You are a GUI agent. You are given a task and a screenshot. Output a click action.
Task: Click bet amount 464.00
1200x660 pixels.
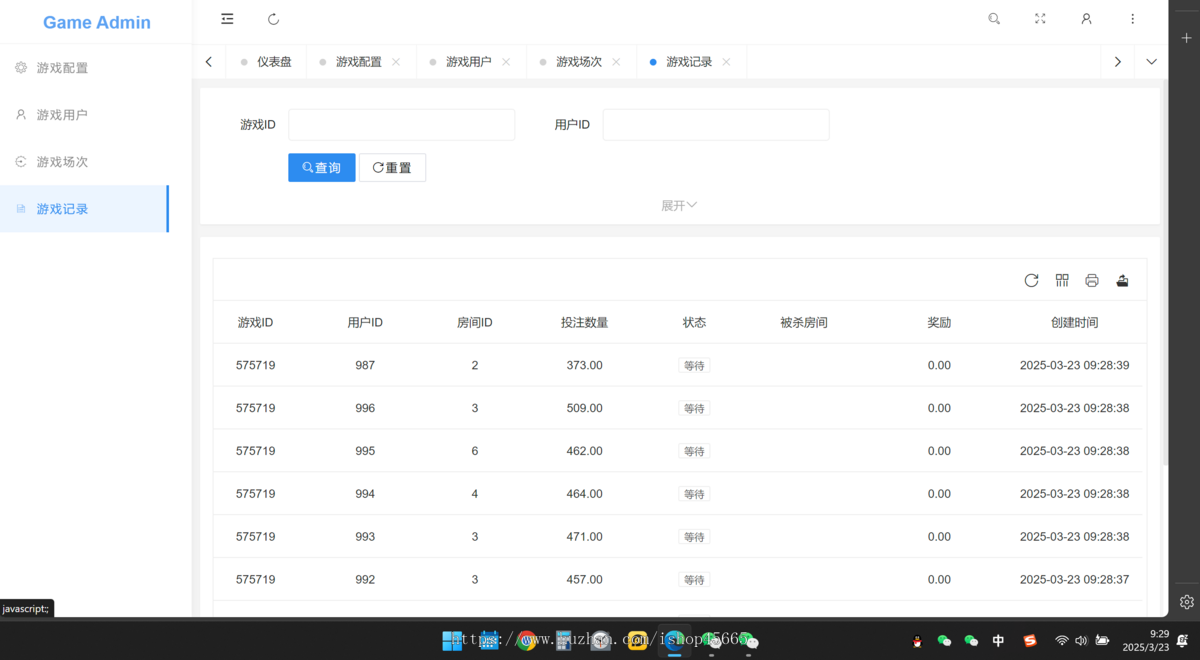pyautogui.click(x=585, y=494)
